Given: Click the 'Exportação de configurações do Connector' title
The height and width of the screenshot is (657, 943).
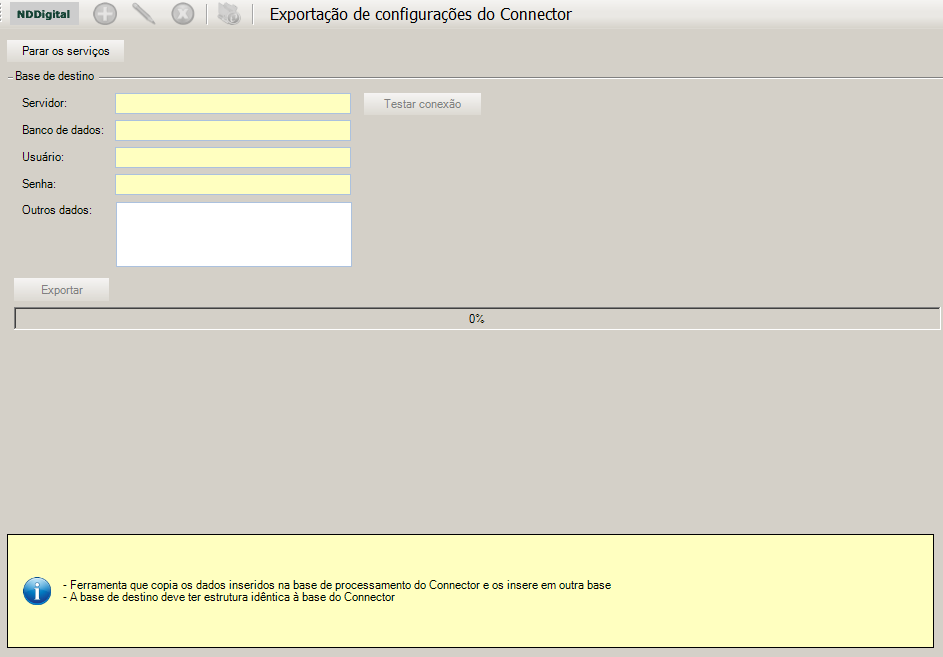Looking at the screenshot, I should coord(420,14).
